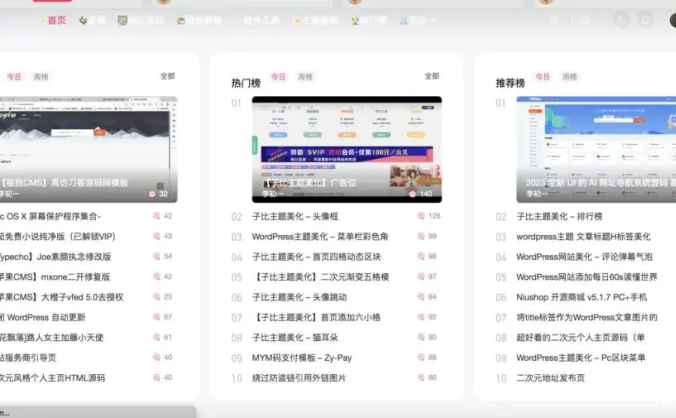Switch to the 周榜 tab in the left card
Viewport: 676px width, 418px height.
tap(41, 77)
